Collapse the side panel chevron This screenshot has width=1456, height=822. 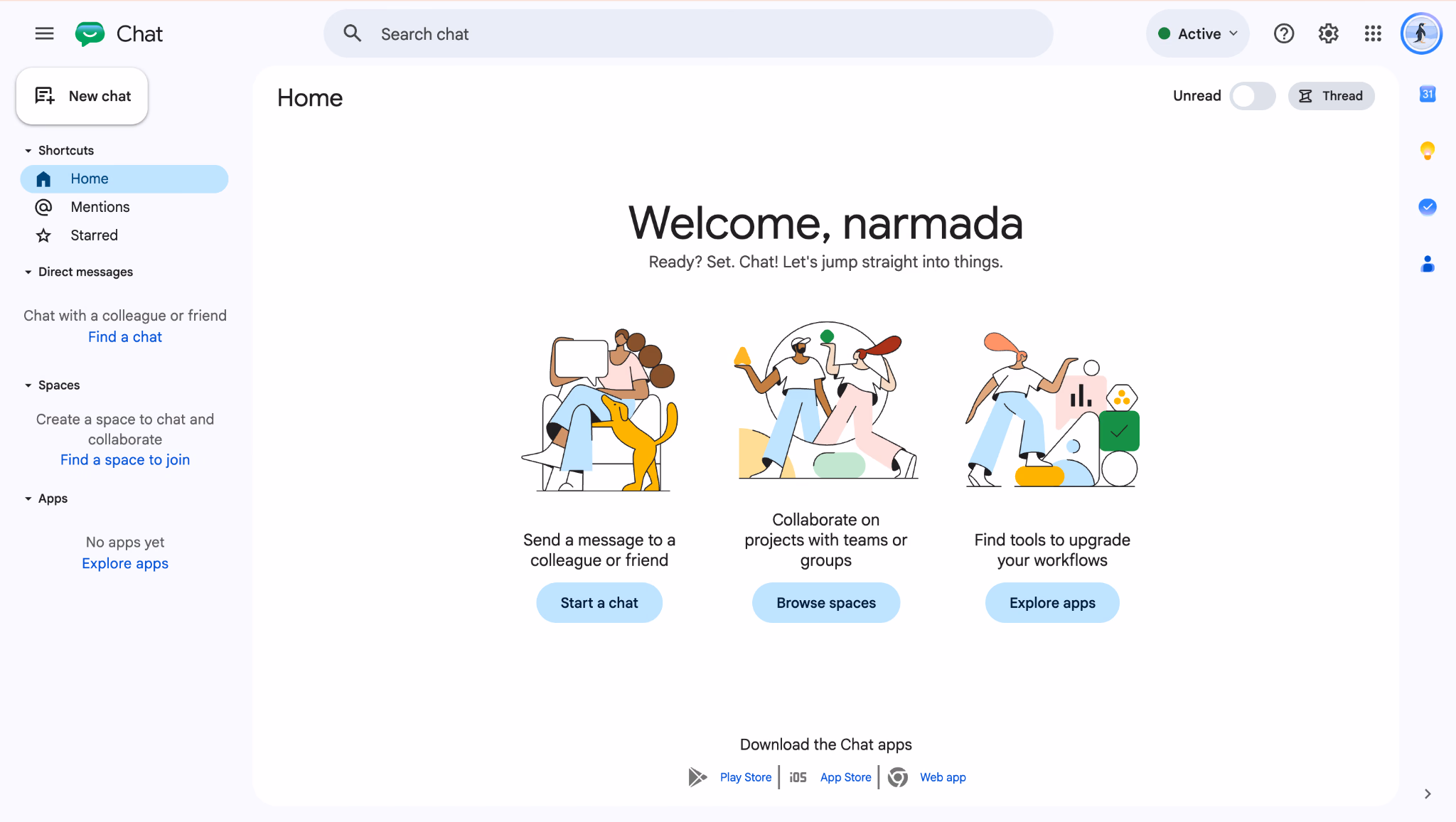pyautogui.click(x=1428, y=794)
